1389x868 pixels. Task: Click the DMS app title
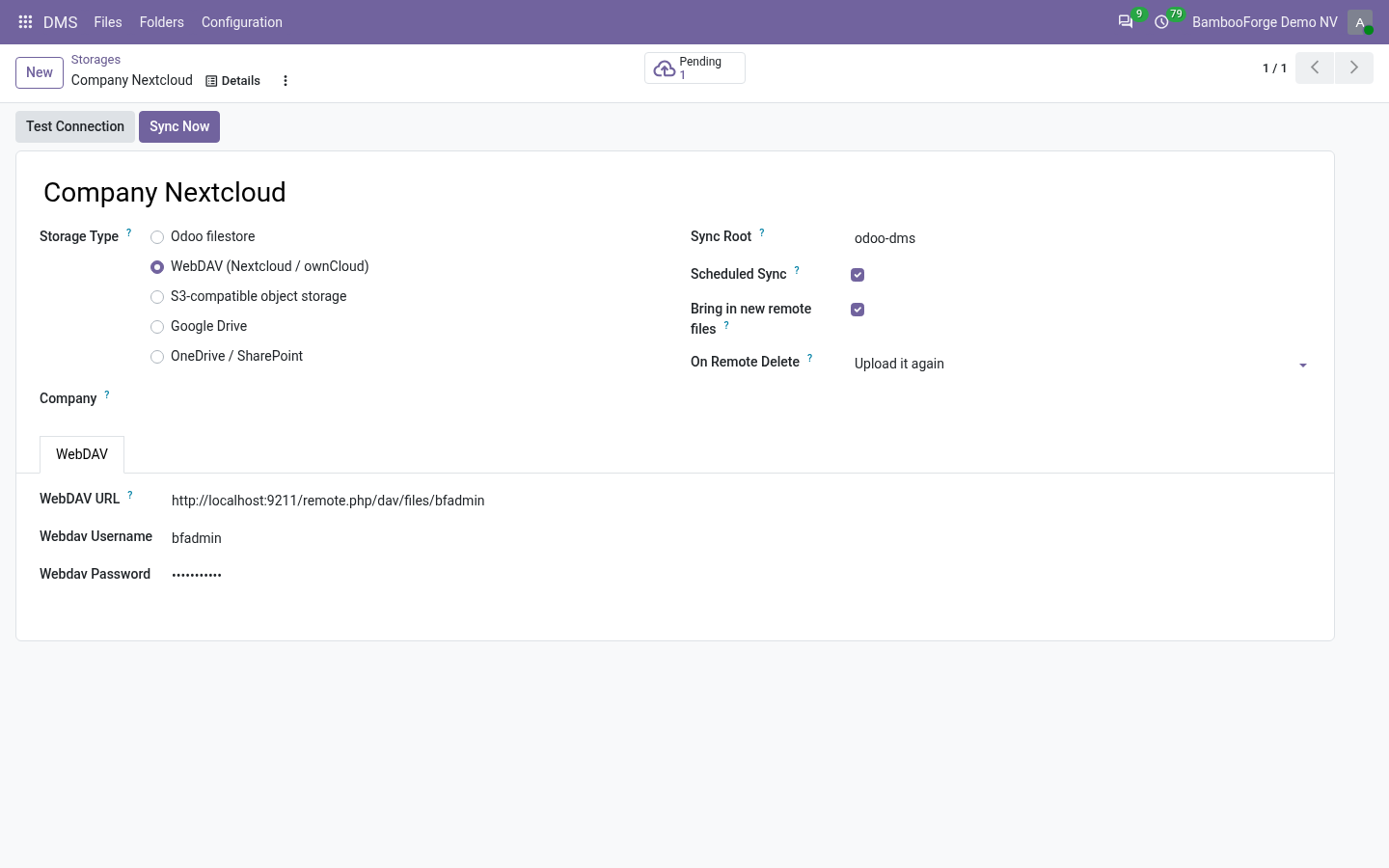tap(61, 22)
